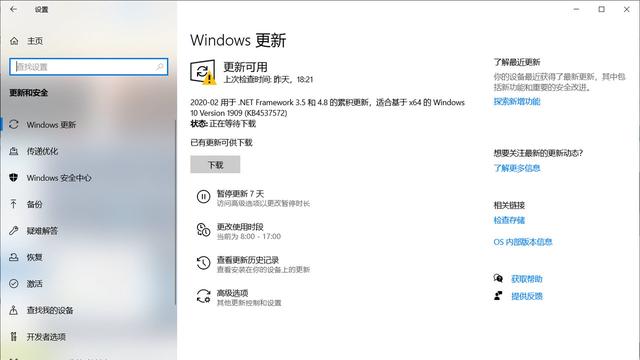Viewport: 640px width, 360px height.
Task: Minimize the 设置 window
Action: (x=576, y=9)
